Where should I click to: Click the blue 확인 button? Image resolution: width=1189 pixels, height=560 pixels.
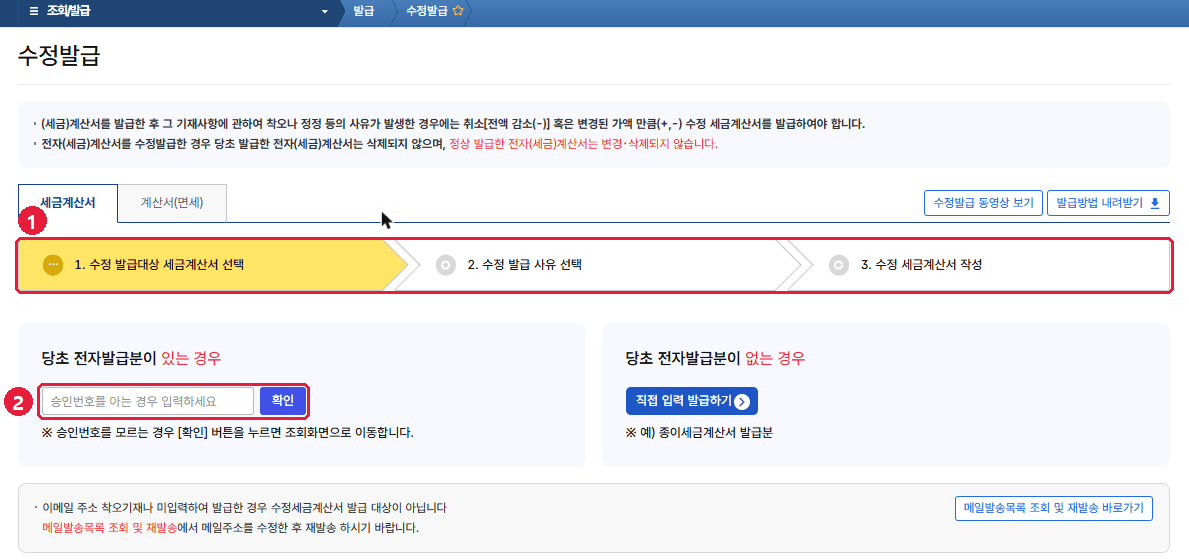pos(283,401)
